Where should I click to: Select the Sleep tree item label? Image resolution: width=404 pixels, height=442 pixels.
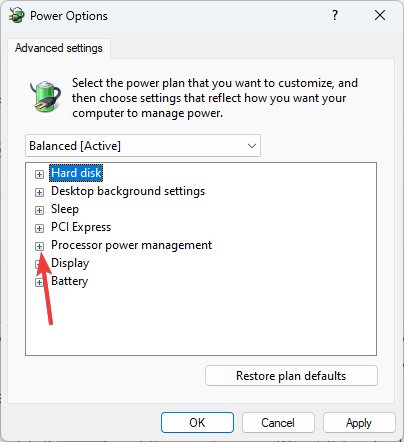(x=65, y=209)
